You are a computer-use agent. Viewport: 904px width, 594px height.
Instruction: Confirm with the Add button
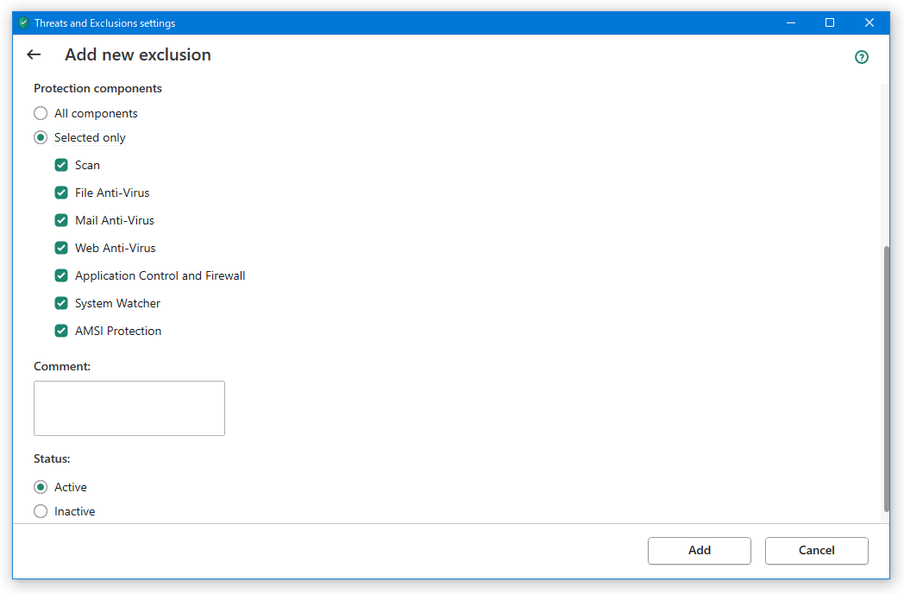pos(699,551)
